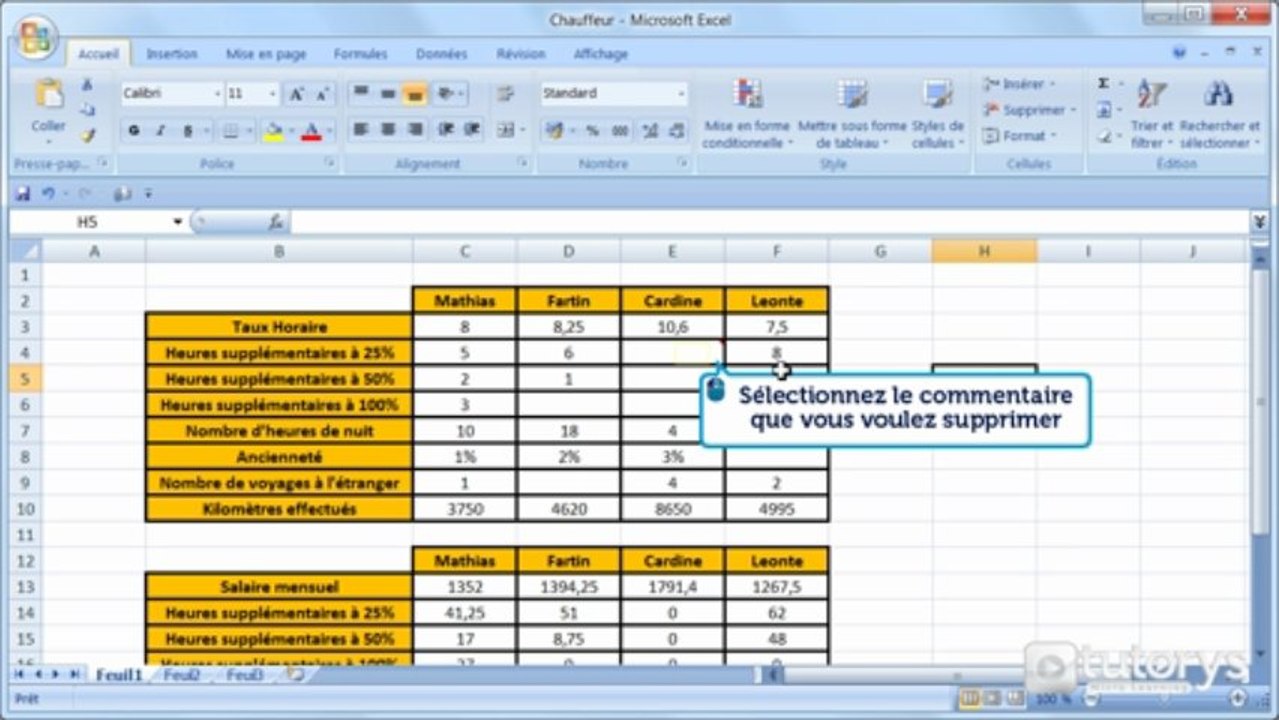
Task: Align text left in cell
Action: [x=361, y=130]
